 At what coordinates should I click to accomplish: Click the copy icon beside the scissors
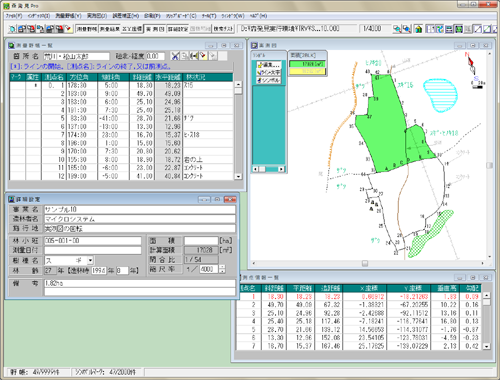point(185,56)
